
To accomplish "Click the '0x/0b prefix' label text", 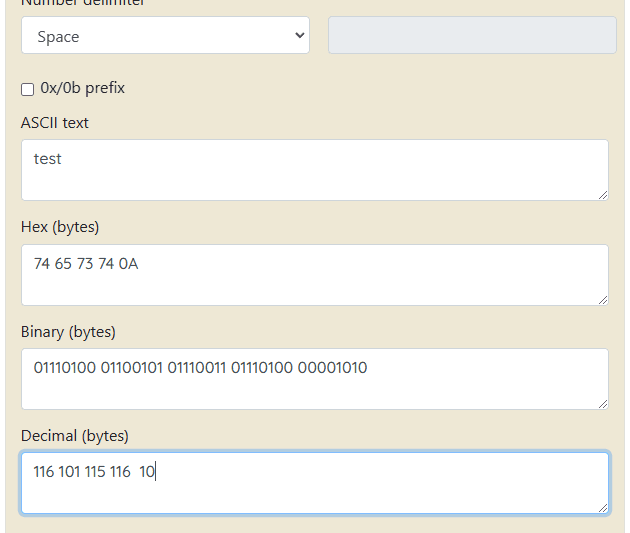I will pos(82,88).
